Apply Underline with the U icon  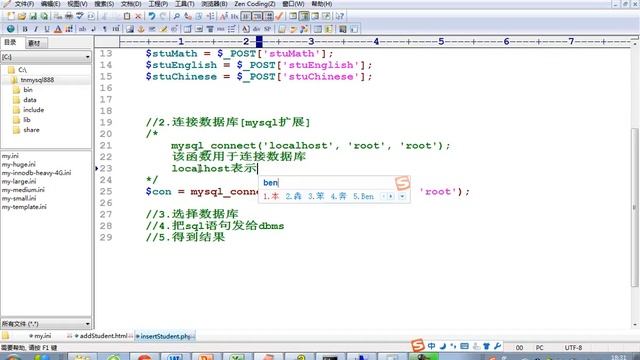(47, 29)
